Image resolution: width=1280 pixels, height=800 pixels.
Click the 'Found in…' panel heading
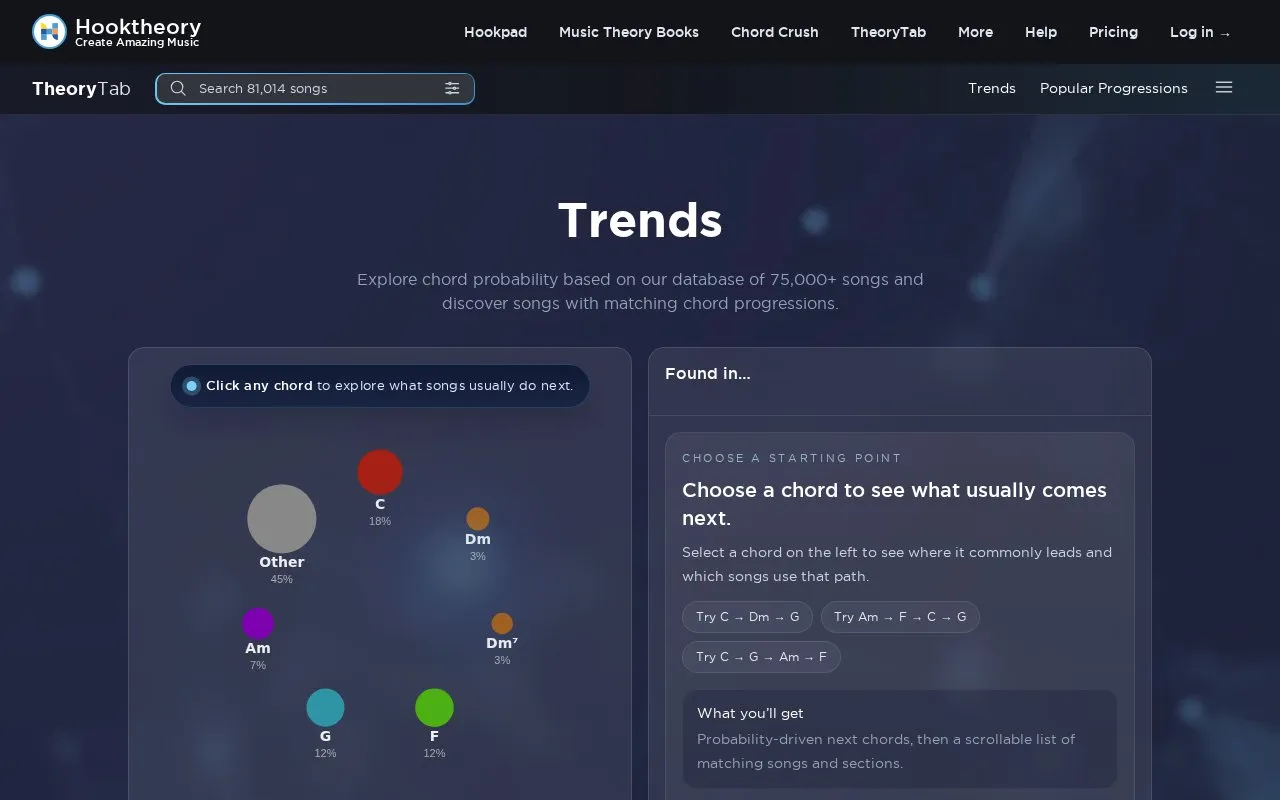point(708,373)
